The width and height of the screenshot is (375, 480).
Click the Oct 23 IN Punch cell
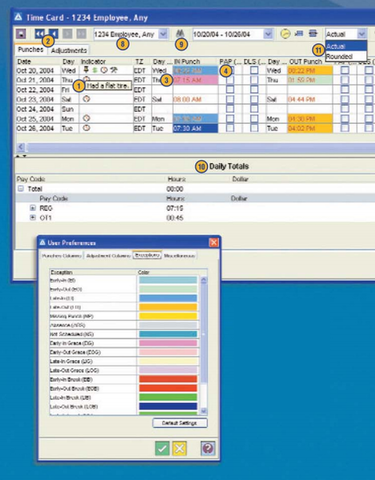point(195,99)
